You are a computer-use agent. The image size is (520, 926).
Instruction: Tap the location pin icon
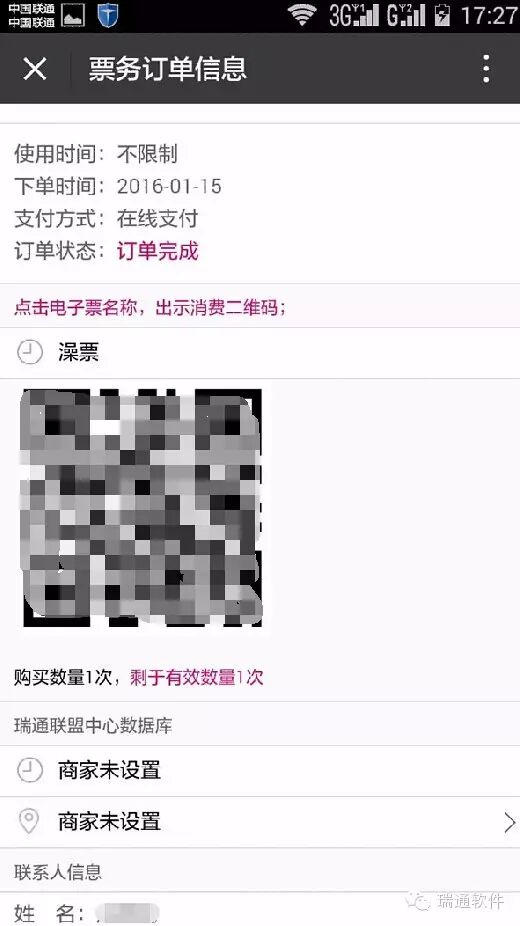pyautogui.click(x=30, y=821)
